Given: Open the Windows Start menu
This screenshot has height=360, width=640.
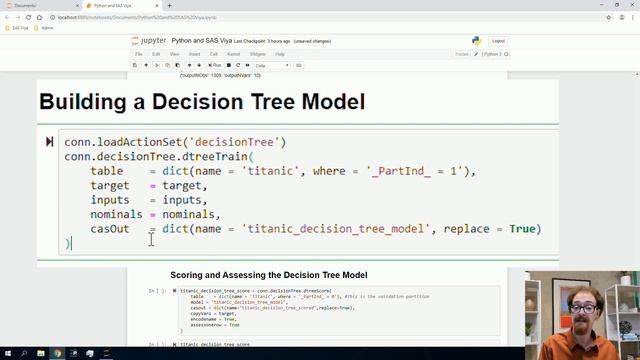Looking at the screenshot, I should coord(8,353).
